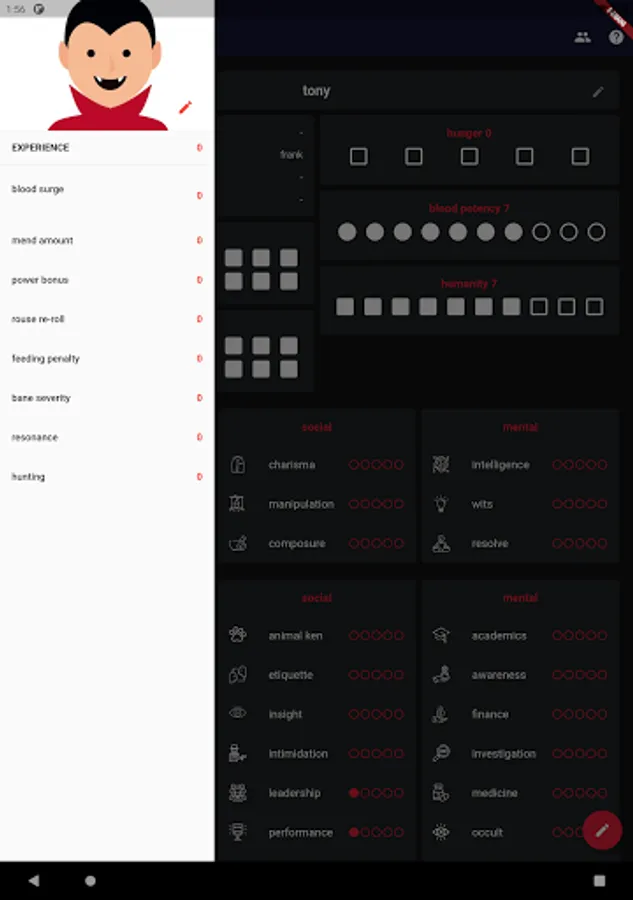Set academics rating to third dot
633x900 pixels.
click(580, 635)
